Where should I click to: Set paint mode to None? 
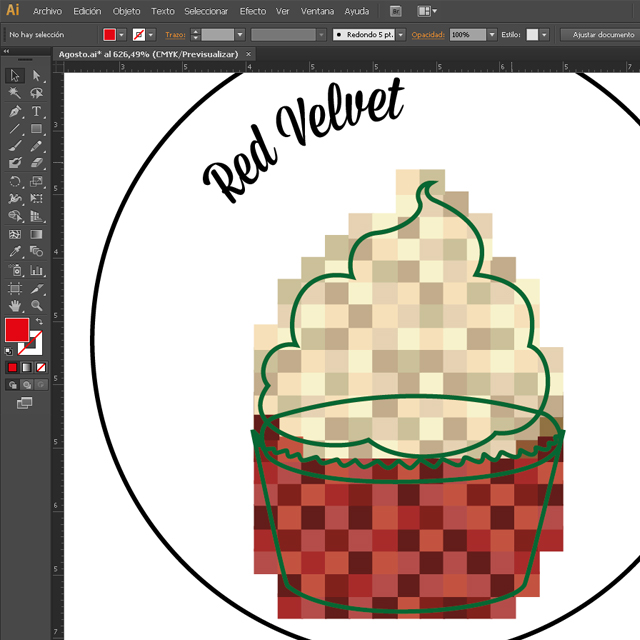tap(41, 367)
